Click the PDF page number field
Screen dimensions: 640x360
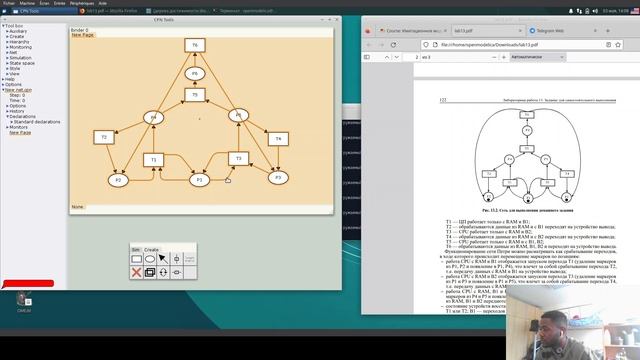pos(411,57)
